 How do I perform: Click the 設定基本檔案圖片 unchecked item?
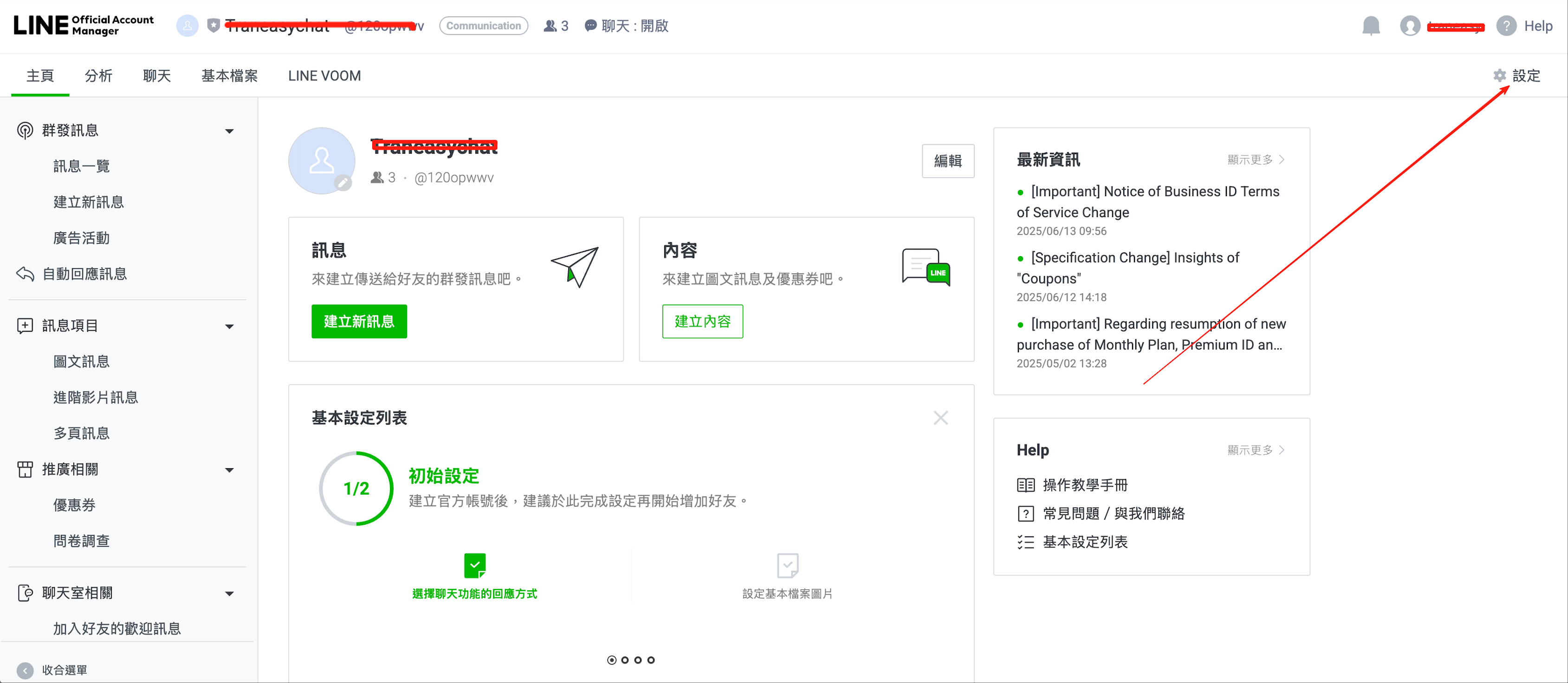(787, 575)
